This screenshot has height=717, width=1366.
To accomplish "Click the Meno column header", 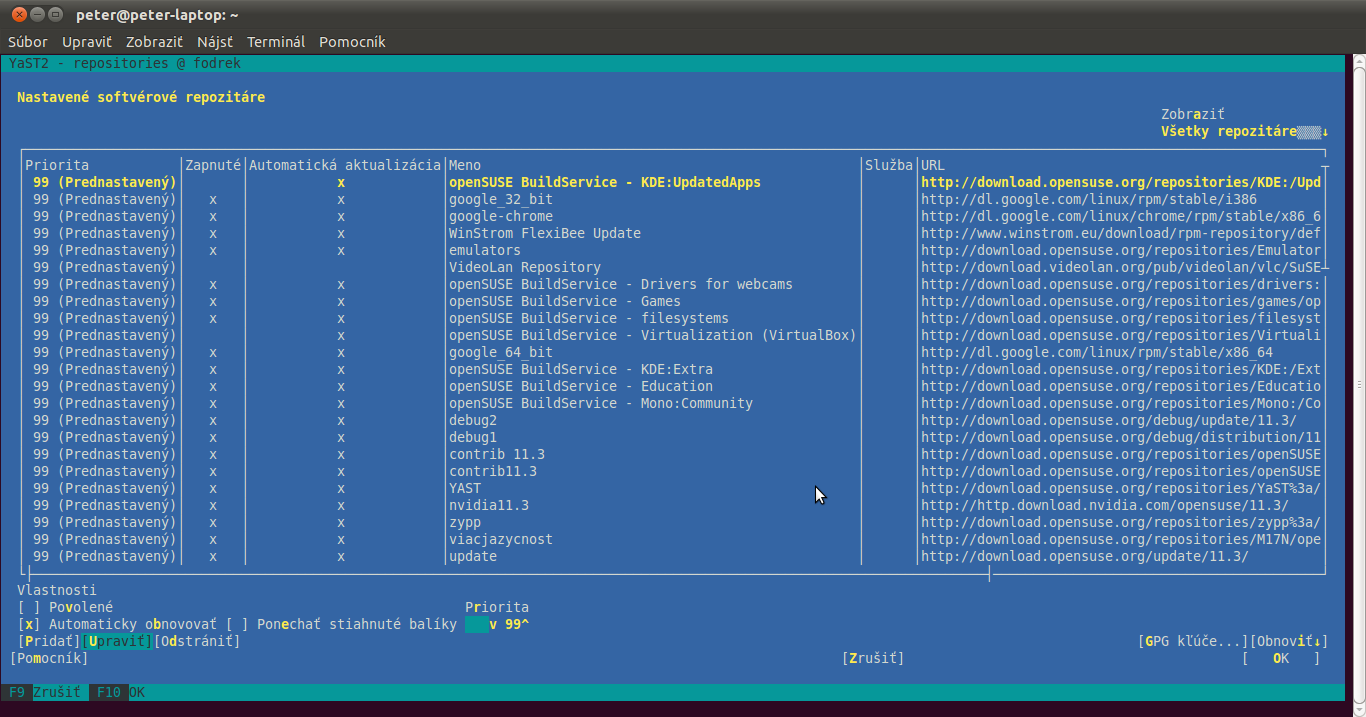I will coord(465,165).
